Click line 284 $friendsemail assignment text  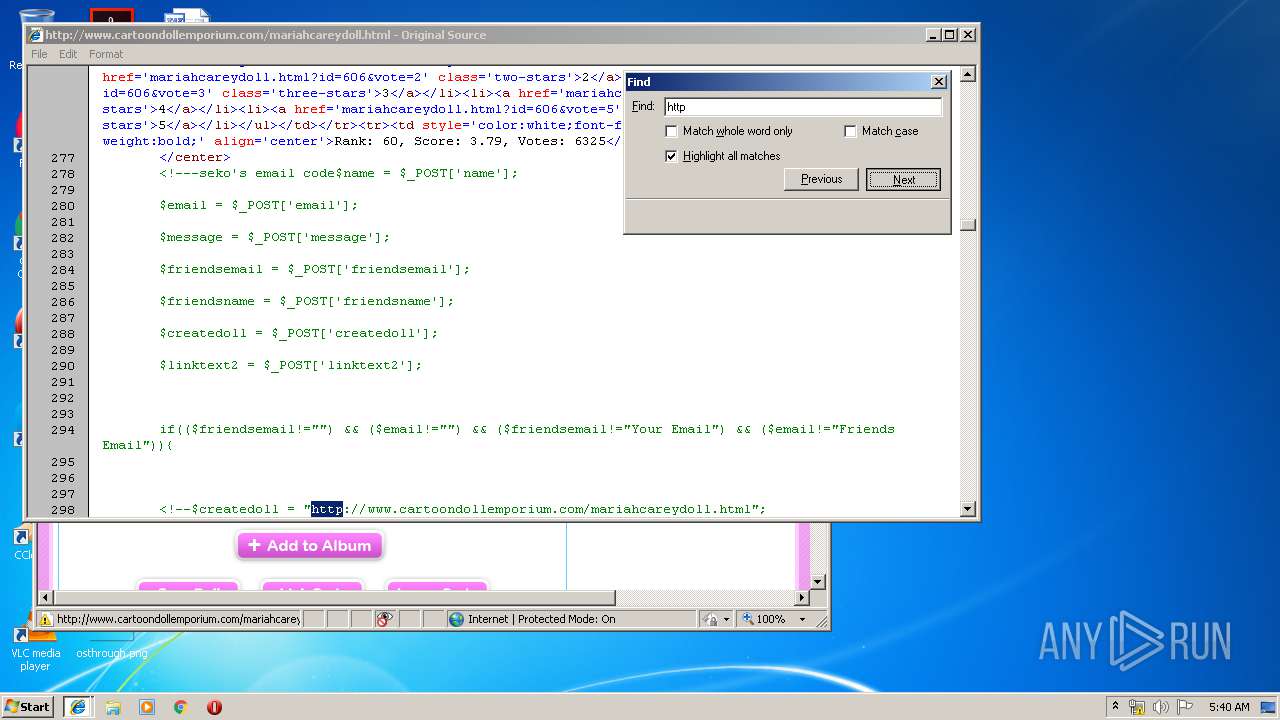(x=314, y=269)
